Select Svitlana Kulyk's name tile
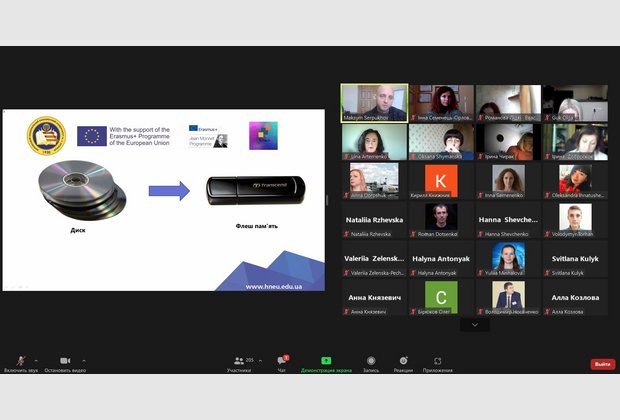620x420 pixels. (x=575, y=259)
